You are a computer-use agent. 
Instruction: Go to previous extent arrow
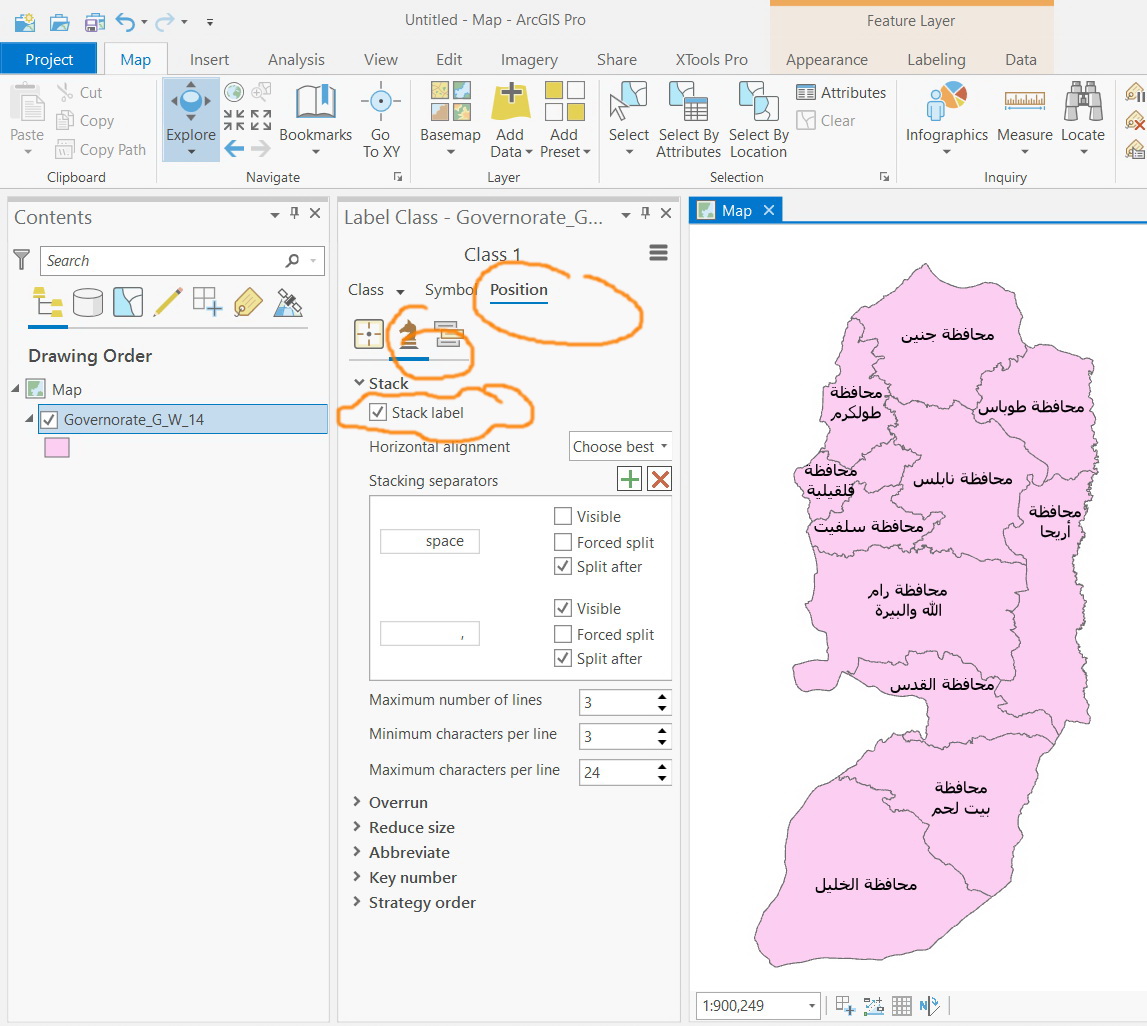234,149
